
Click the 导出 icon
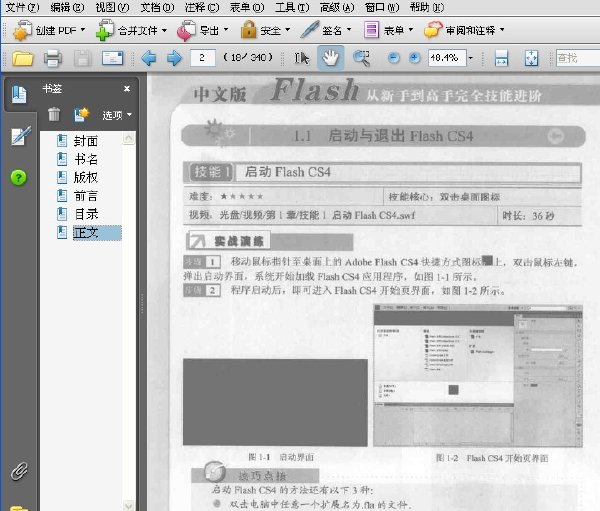186,31
